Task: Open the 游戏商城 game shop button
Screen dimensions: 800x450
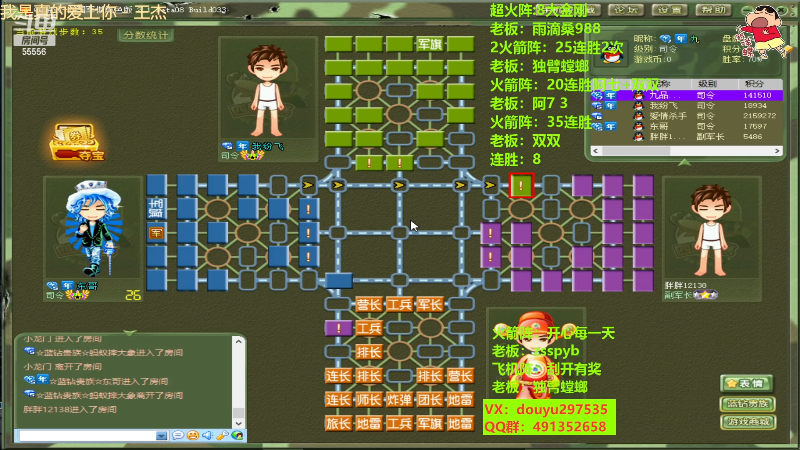Action: (748, 422)
